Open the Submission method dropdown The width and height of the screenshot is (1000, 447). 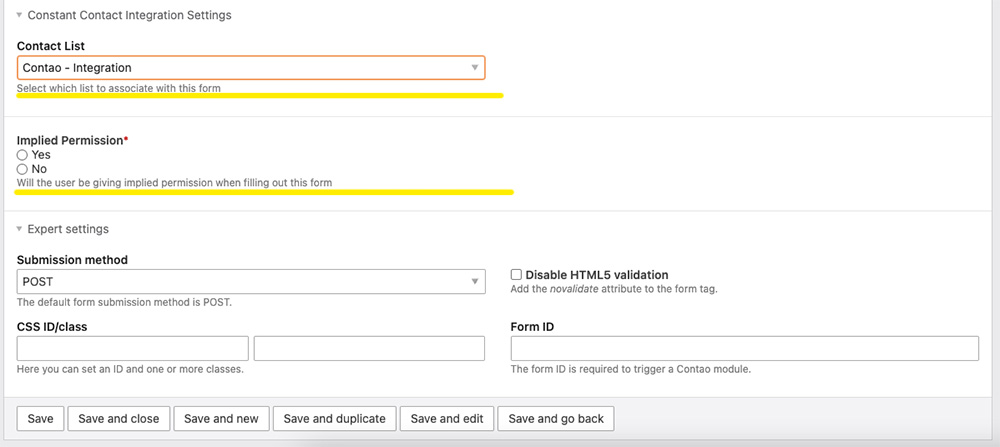[x=251, y=281]
